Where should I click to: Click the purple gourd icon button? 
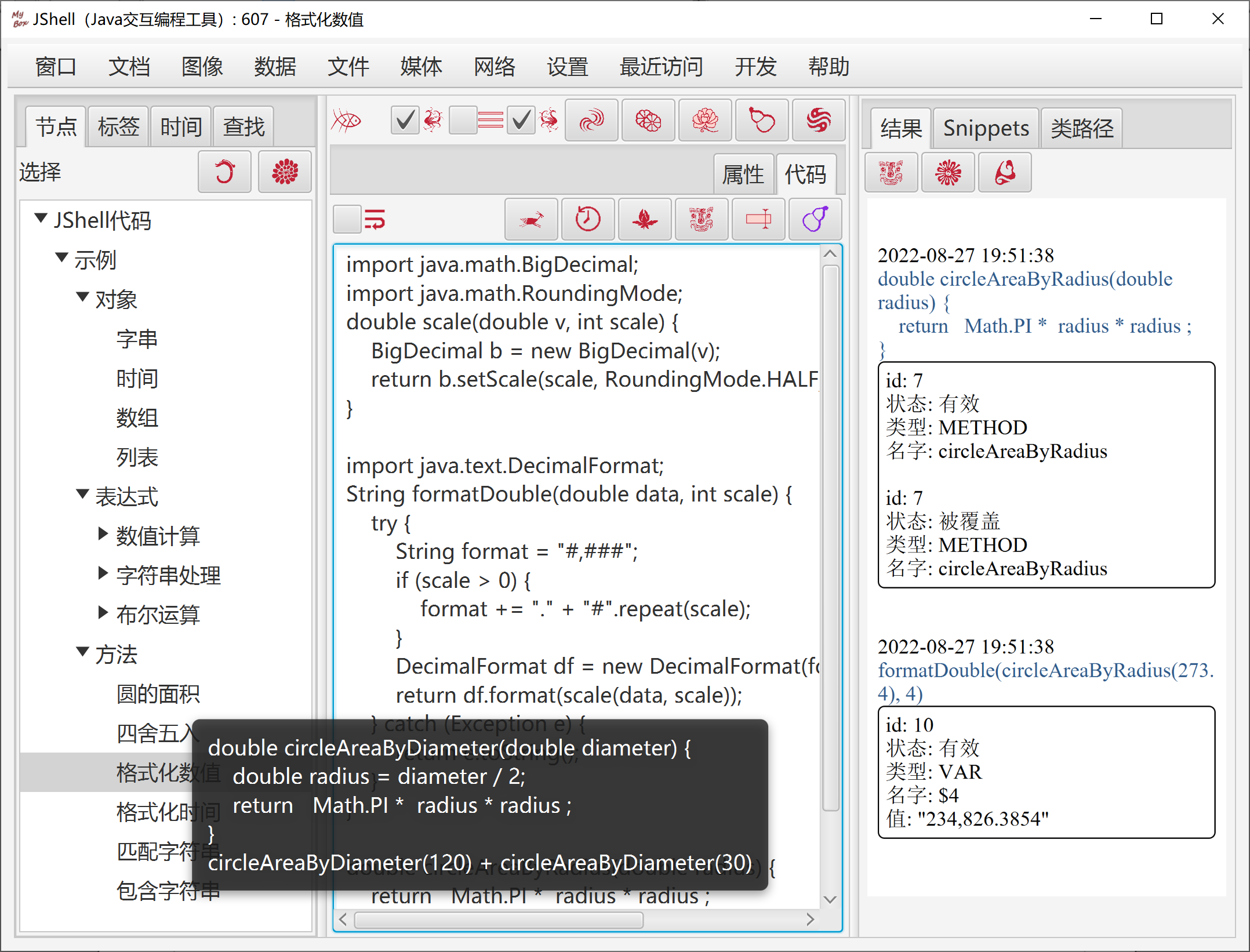[x=815, y=219]
